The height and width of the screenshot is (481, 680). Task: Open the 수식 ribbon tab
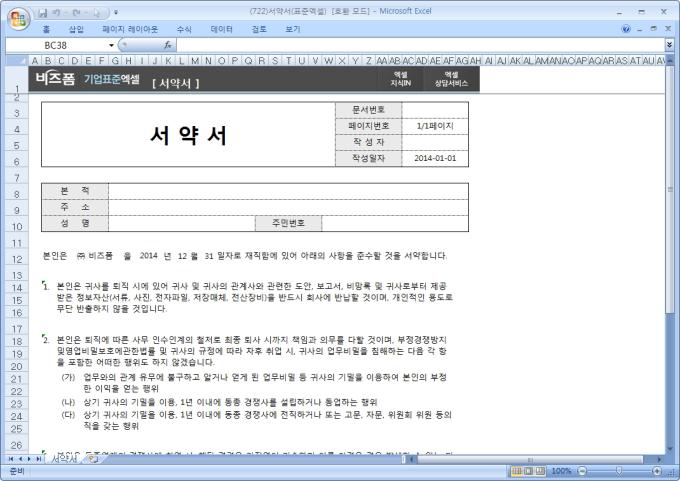[x=184, y=29]
